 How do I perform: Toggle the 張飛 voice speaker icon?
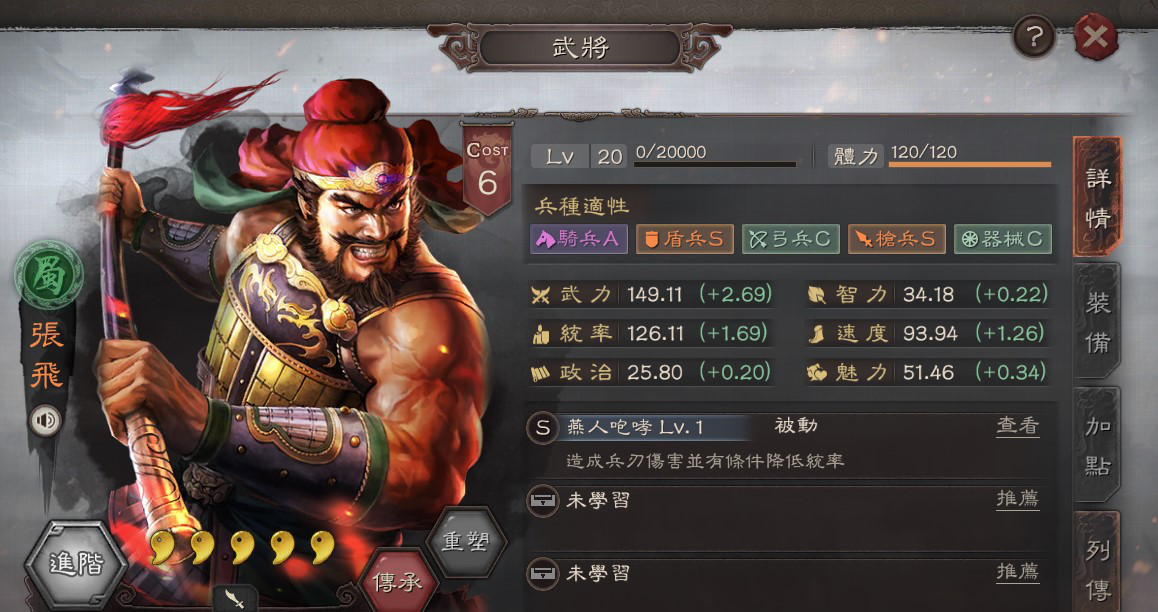click(45, 421)
